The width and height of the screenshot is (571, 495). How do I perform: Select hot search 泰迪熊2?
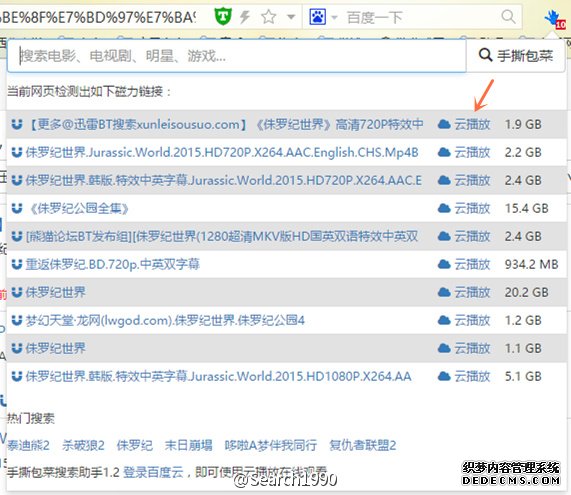click(x=28, y=445)
